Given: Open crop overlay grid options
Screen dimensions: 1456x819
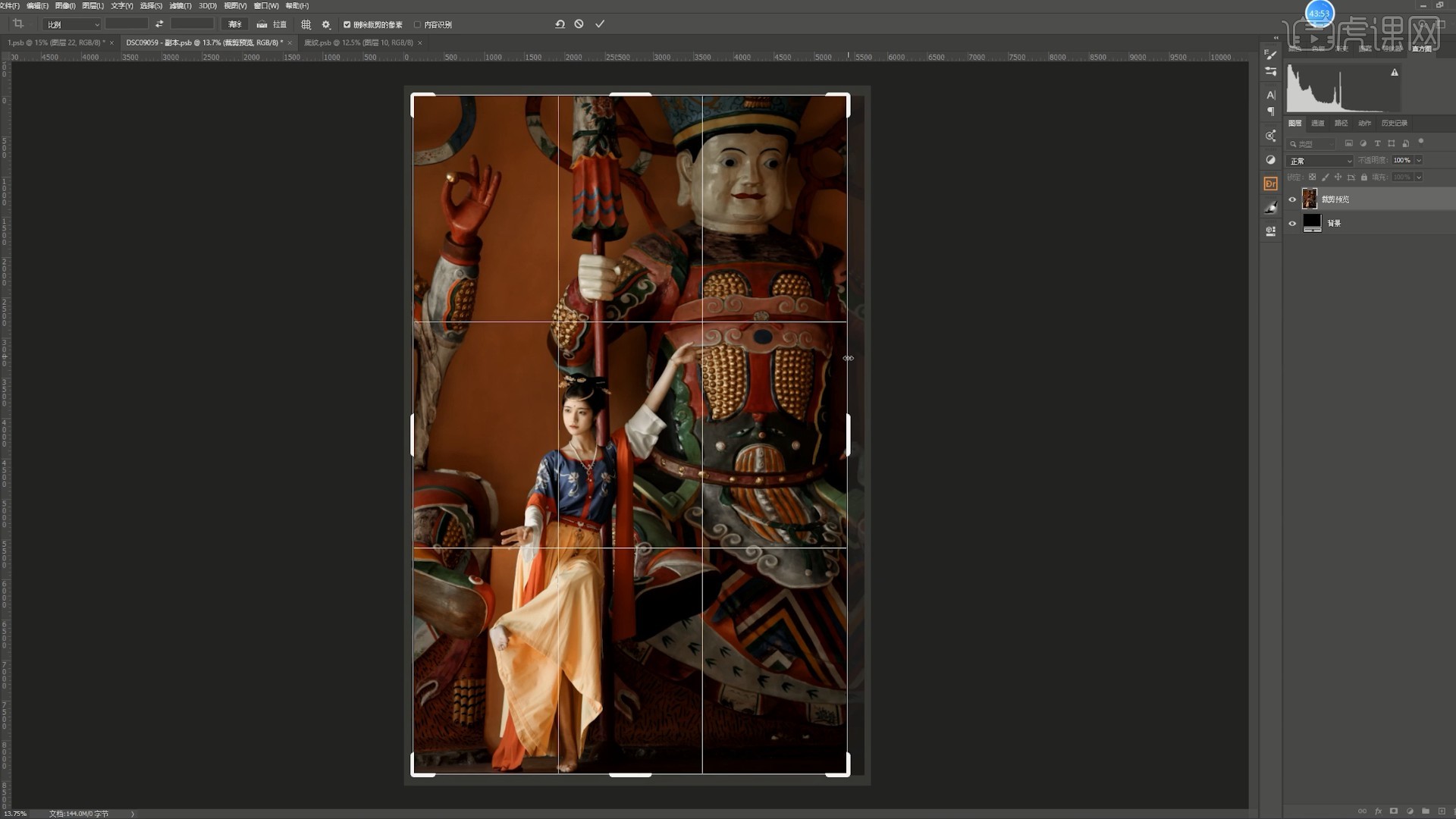Looking at the screenshot, I should (x=306, y=25).
